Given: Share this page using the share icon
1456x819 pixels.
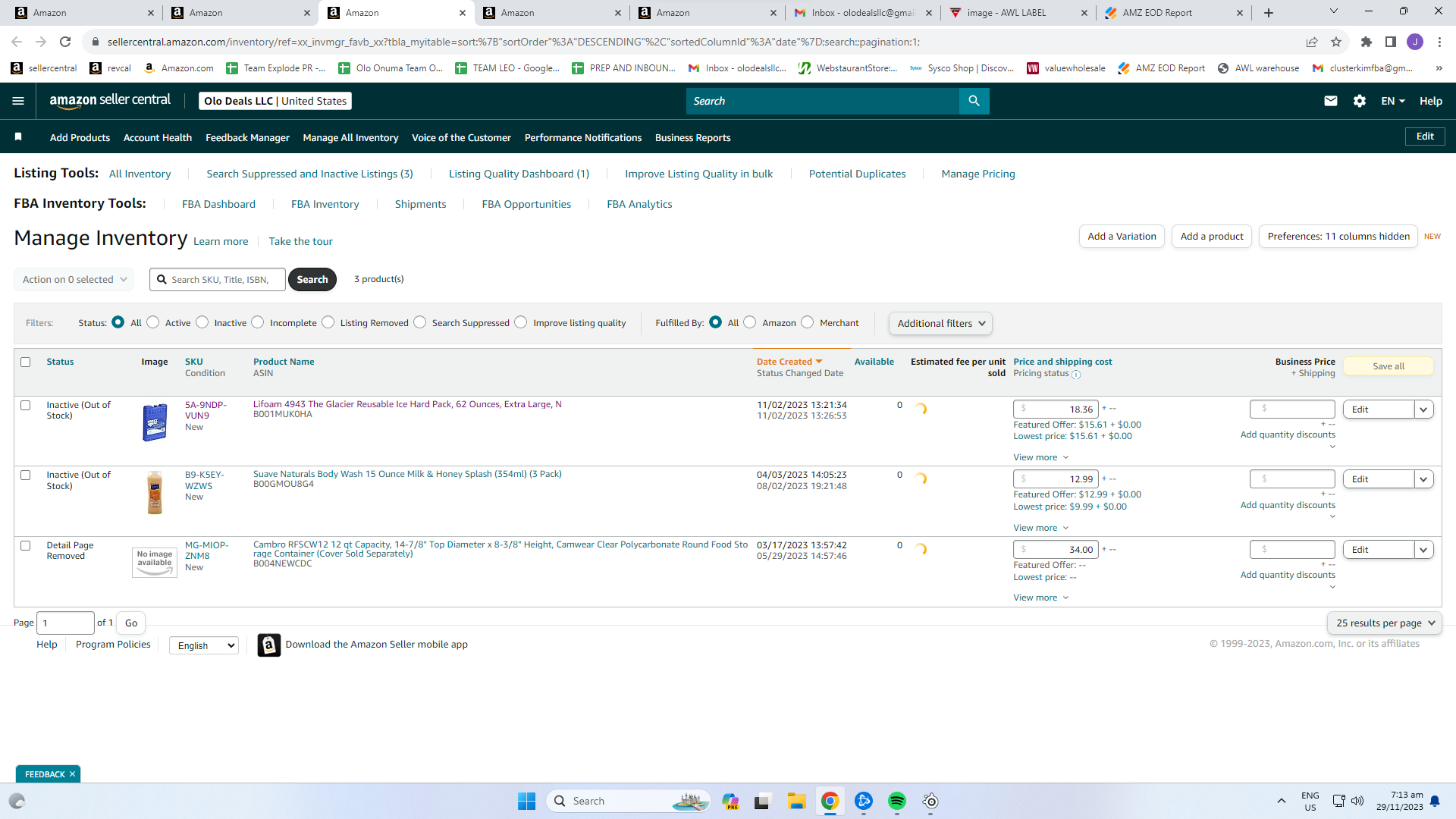Looking at the screenshot, I should tap(1312, 42).
